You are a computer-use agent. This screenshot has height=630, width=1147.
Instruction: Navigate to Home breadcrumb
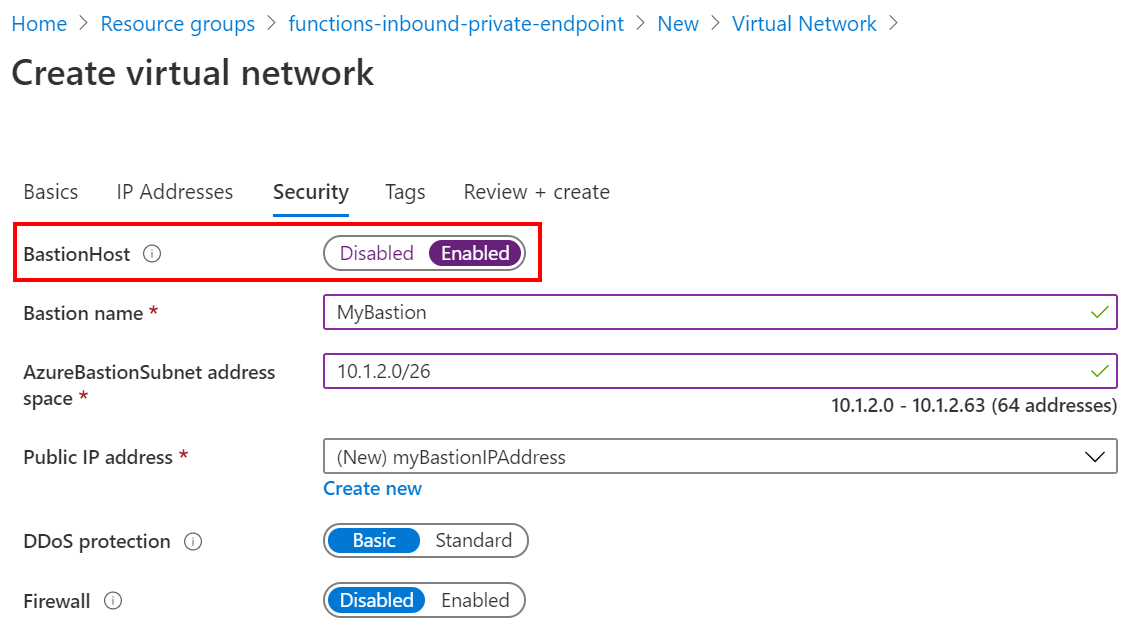click(x=39, y=24)
